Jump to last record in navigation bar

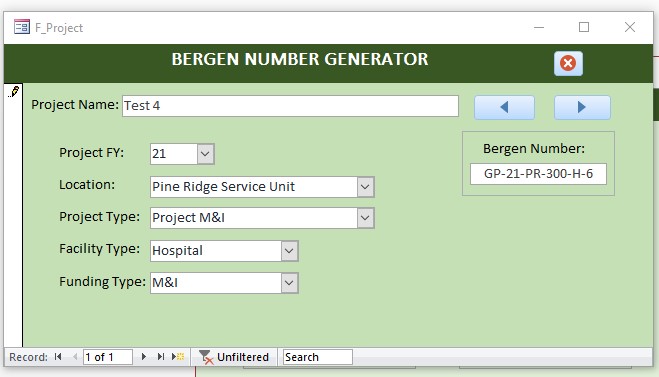click(161, 357)
